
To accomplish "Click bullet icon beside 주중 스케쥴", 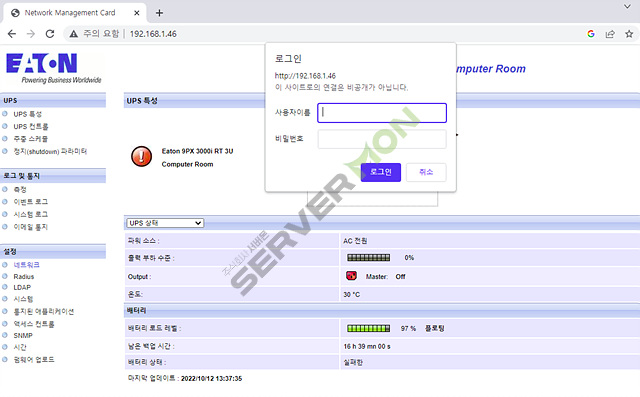I will 5,138.
